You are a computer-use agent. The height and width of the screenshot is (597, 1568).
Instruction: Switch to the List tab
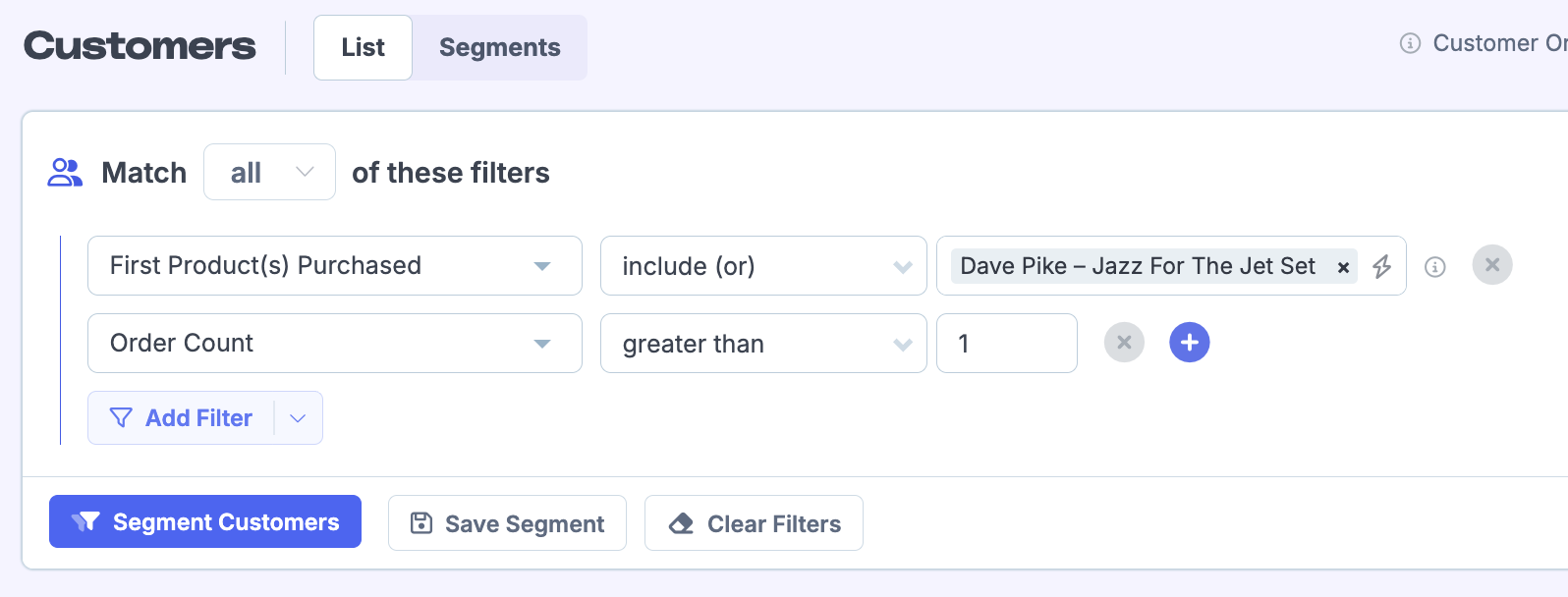point(363,47)
